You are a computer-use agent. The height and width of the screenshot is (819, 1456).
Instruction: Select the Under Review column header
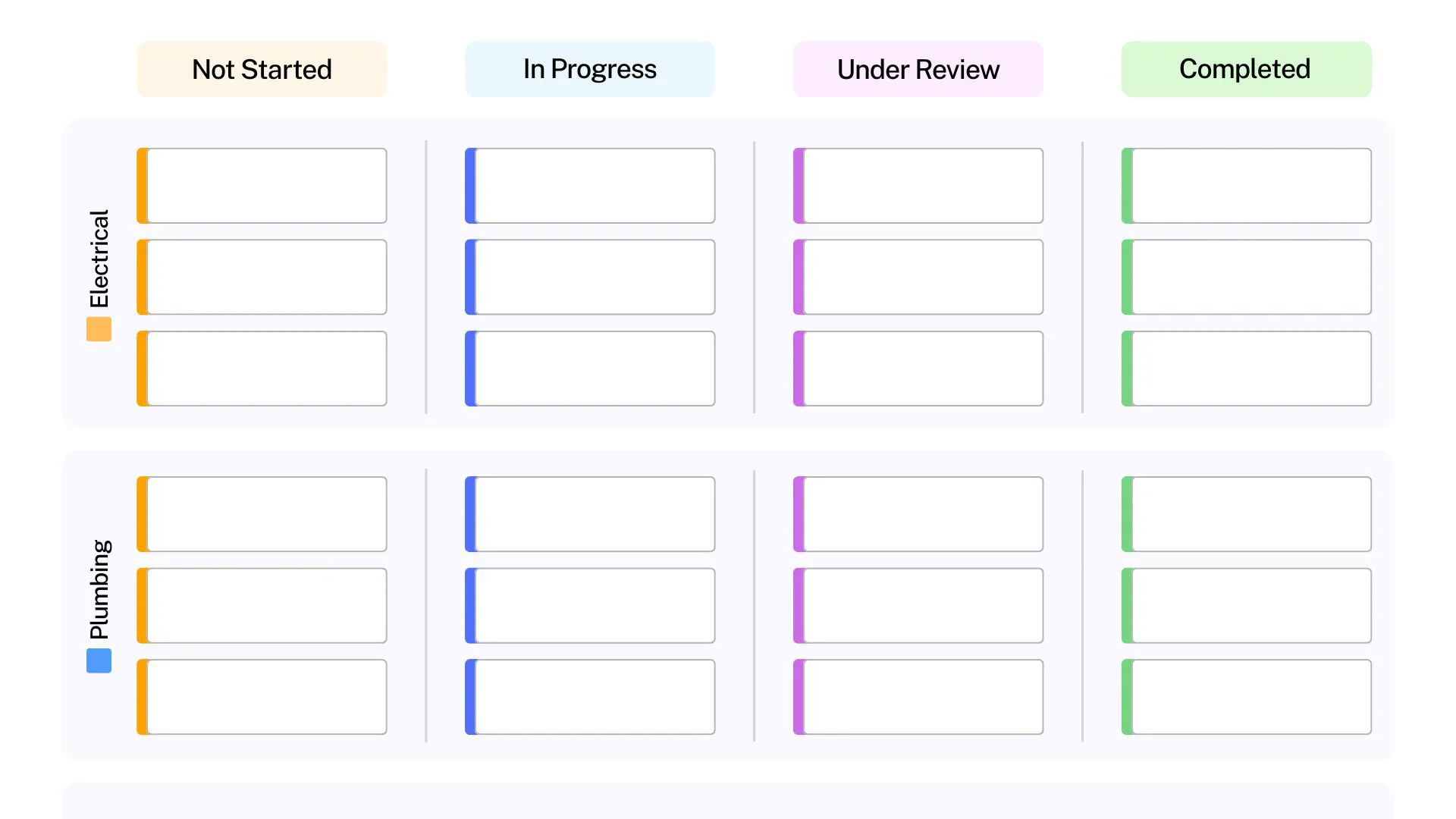(918, 69)
